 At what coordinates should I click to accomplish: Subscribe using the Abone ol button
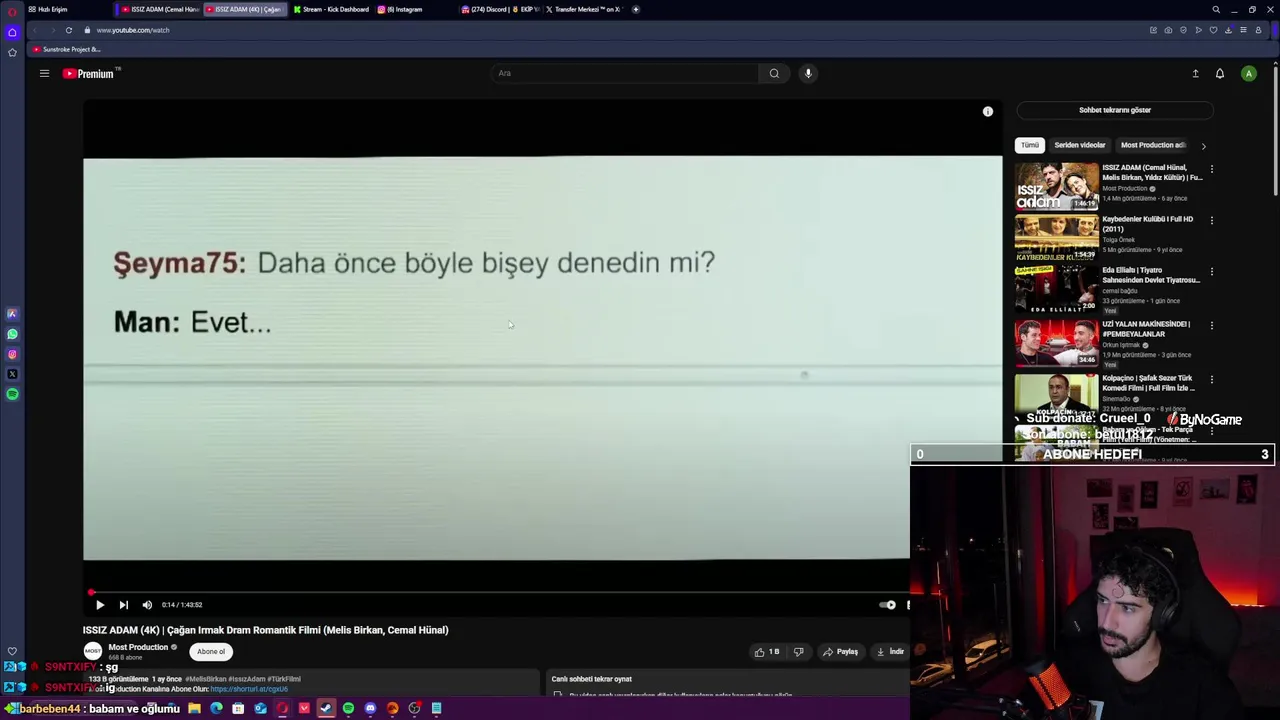pos(211,651)
